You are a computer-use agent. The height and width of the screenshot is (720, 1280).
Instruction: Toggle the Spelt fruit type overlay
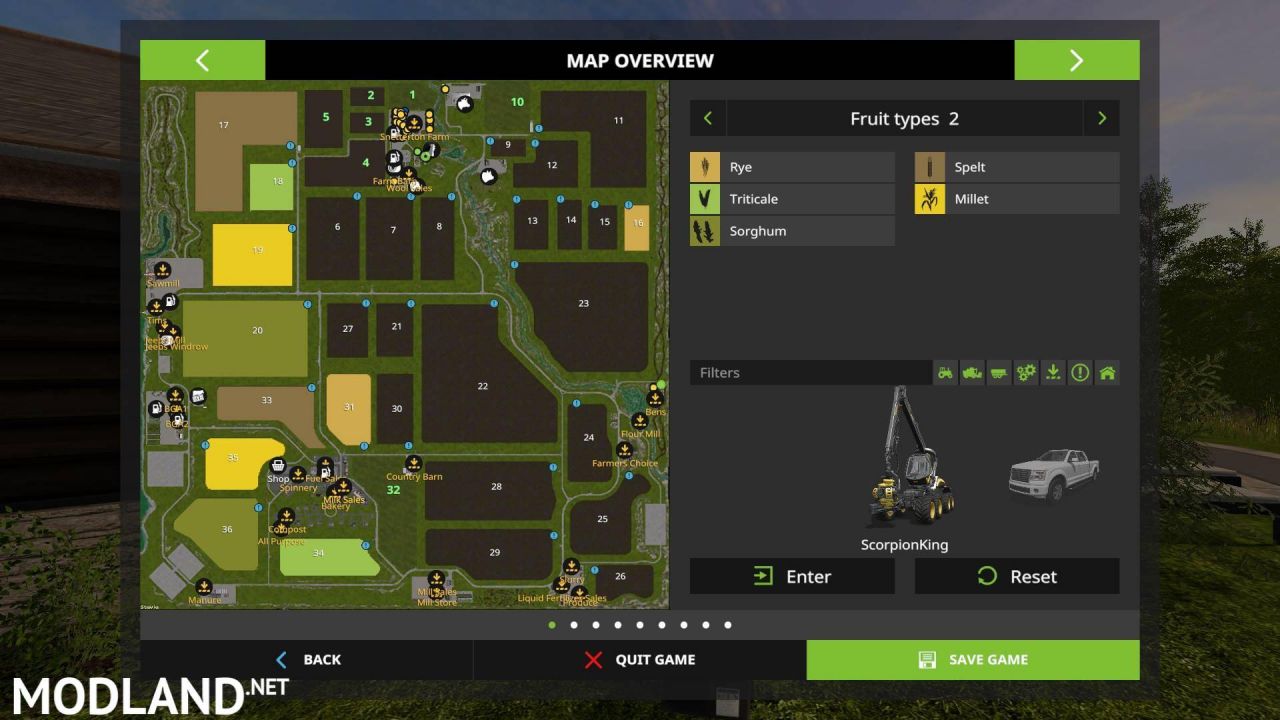point(1017,167)
